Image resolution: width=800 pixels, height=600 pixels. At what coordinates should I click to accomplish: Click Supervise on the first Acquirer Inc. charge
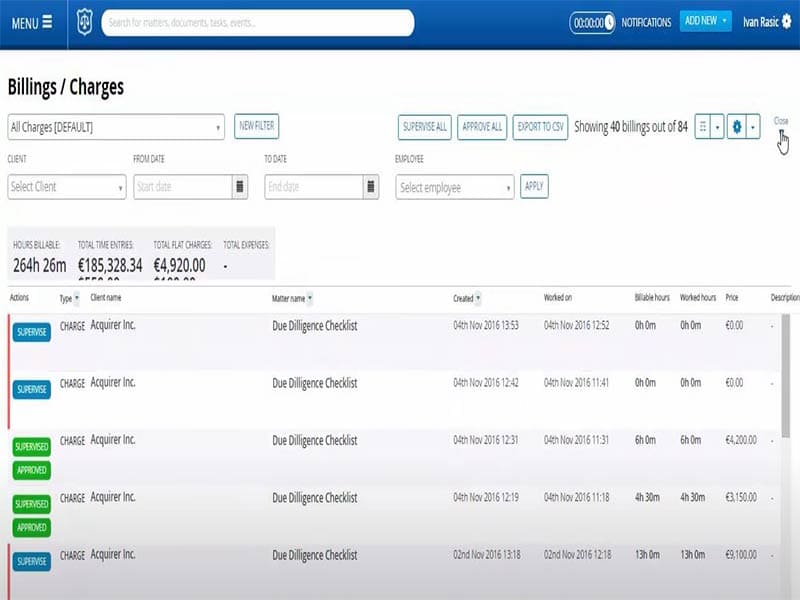32,332
